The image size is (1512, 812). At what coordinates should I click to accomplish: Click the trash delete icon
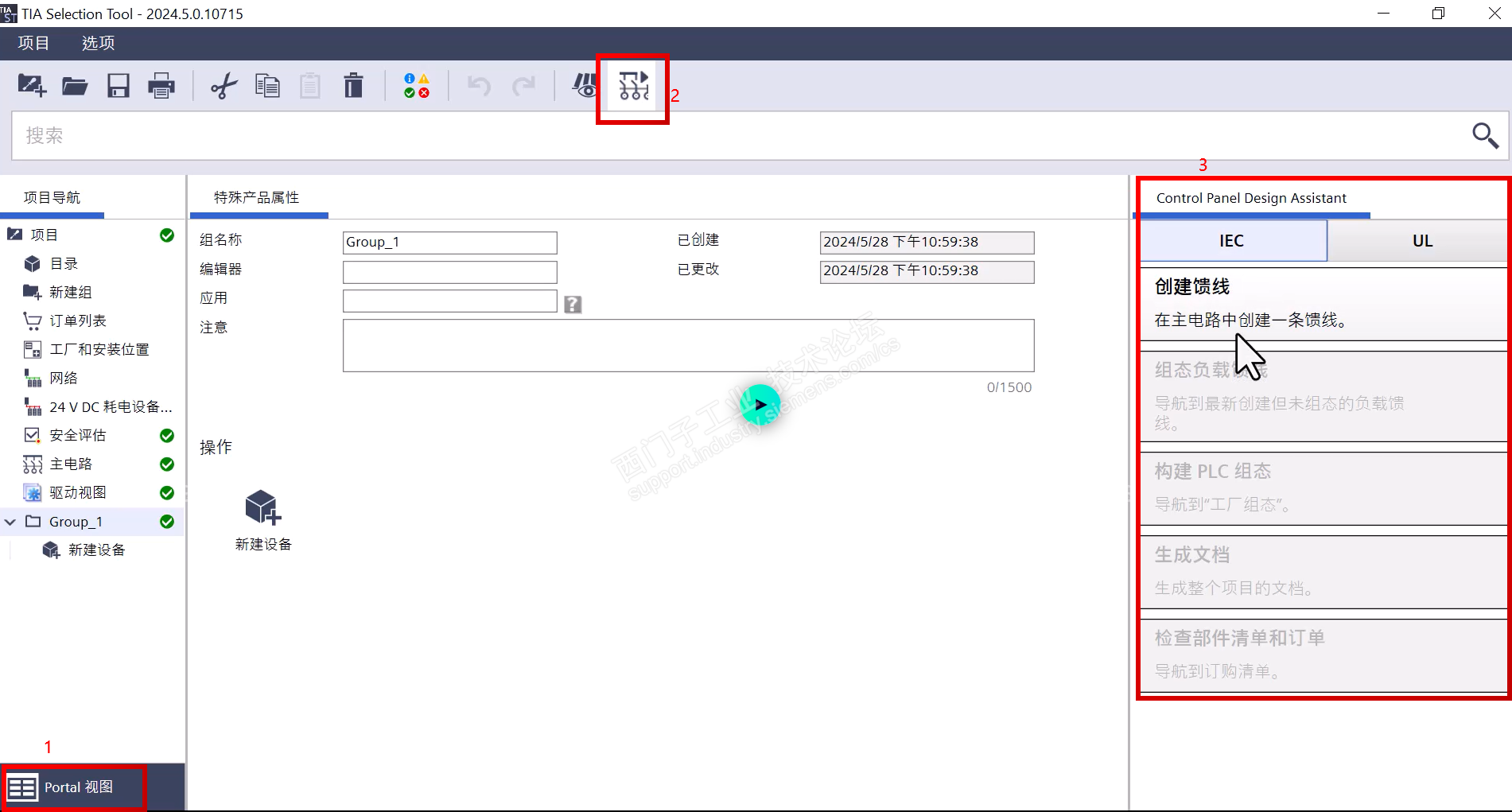(x=353, y=85)
